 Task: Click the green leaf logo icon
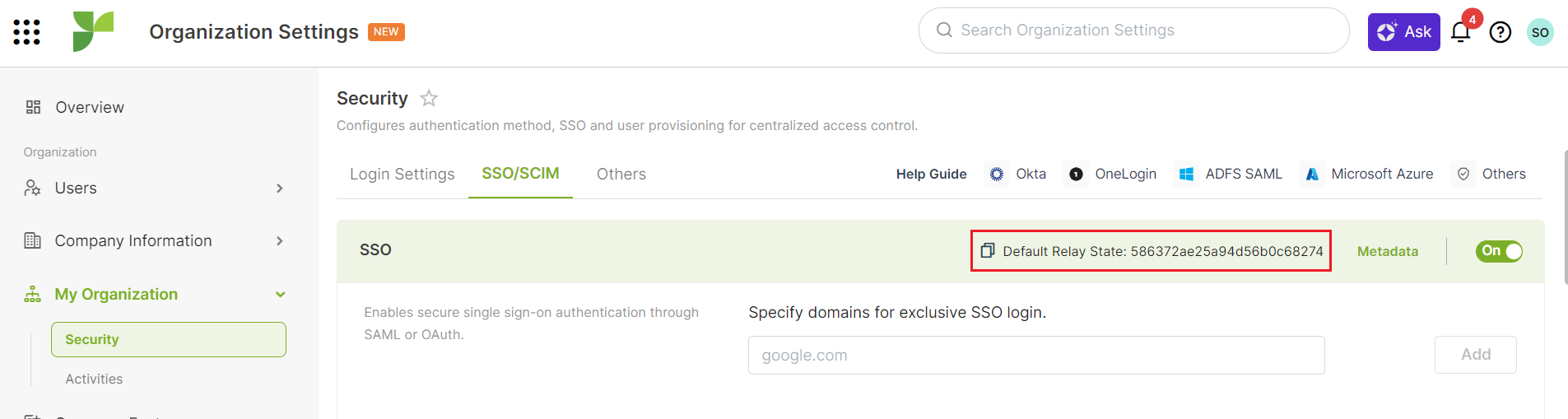click(93, 31)
